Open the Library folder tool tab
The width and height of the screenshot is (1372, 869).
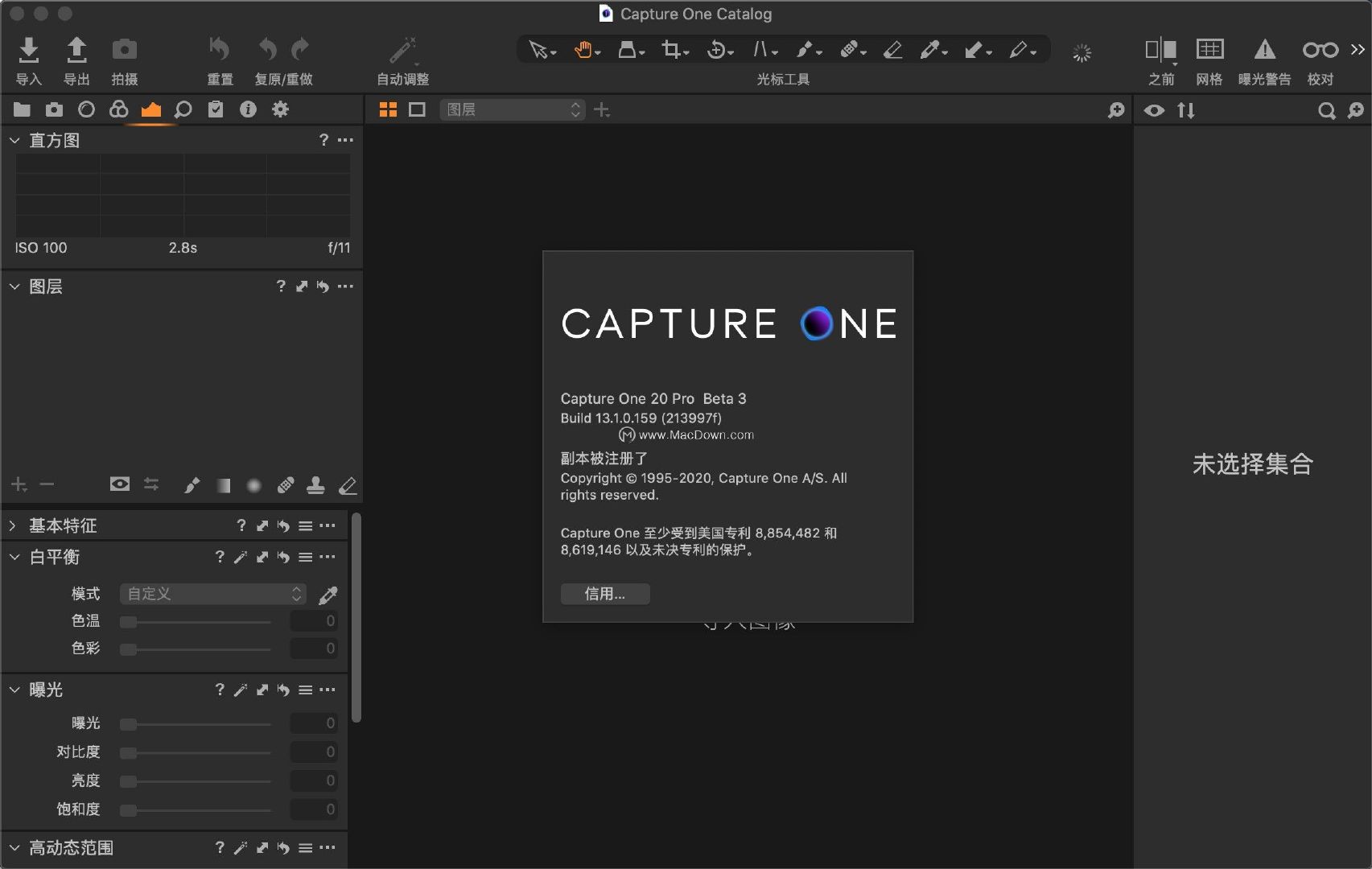(22, 109)
